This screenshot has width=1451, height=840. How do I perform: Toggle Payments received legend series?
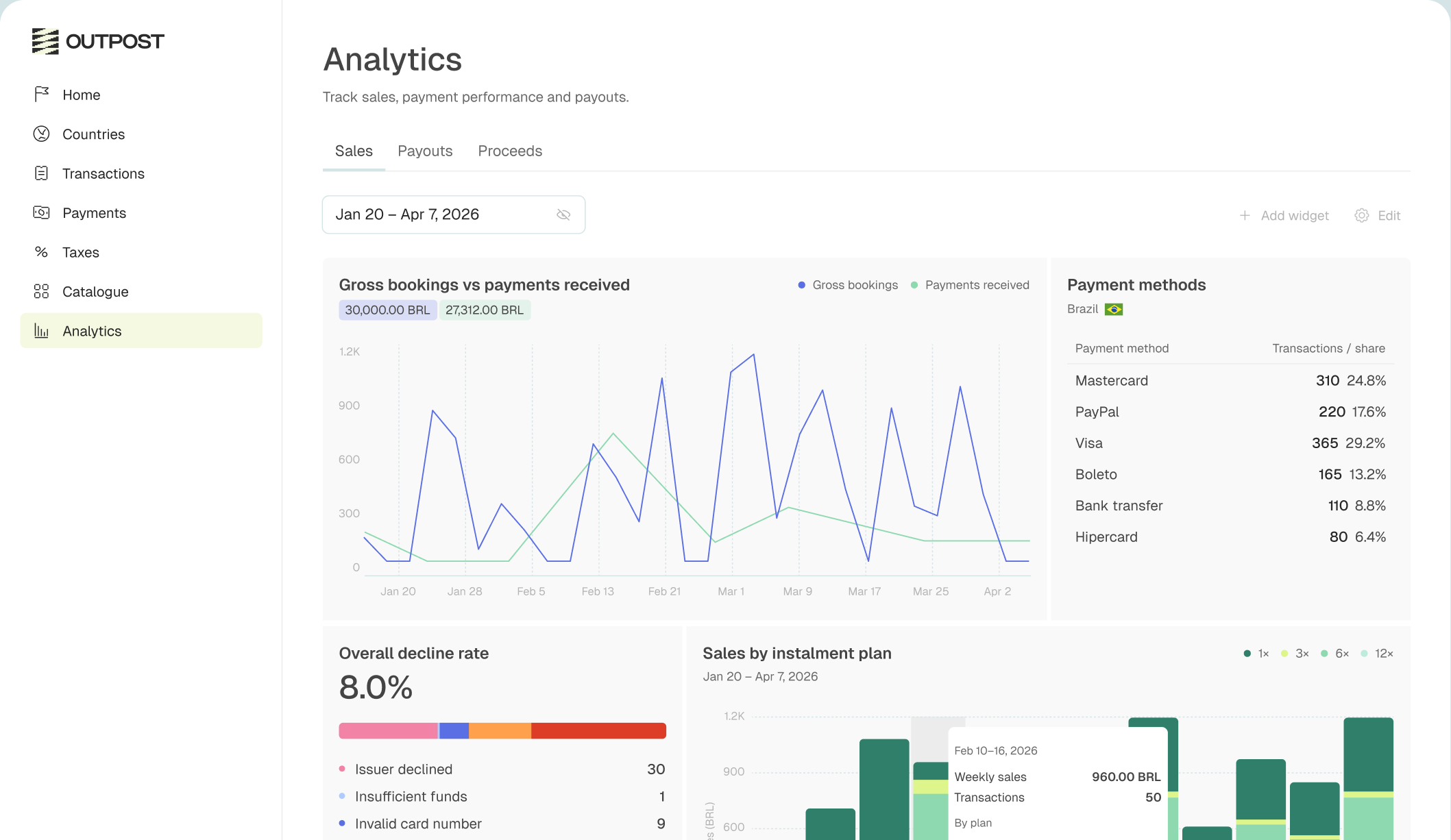tap(970, 285)
